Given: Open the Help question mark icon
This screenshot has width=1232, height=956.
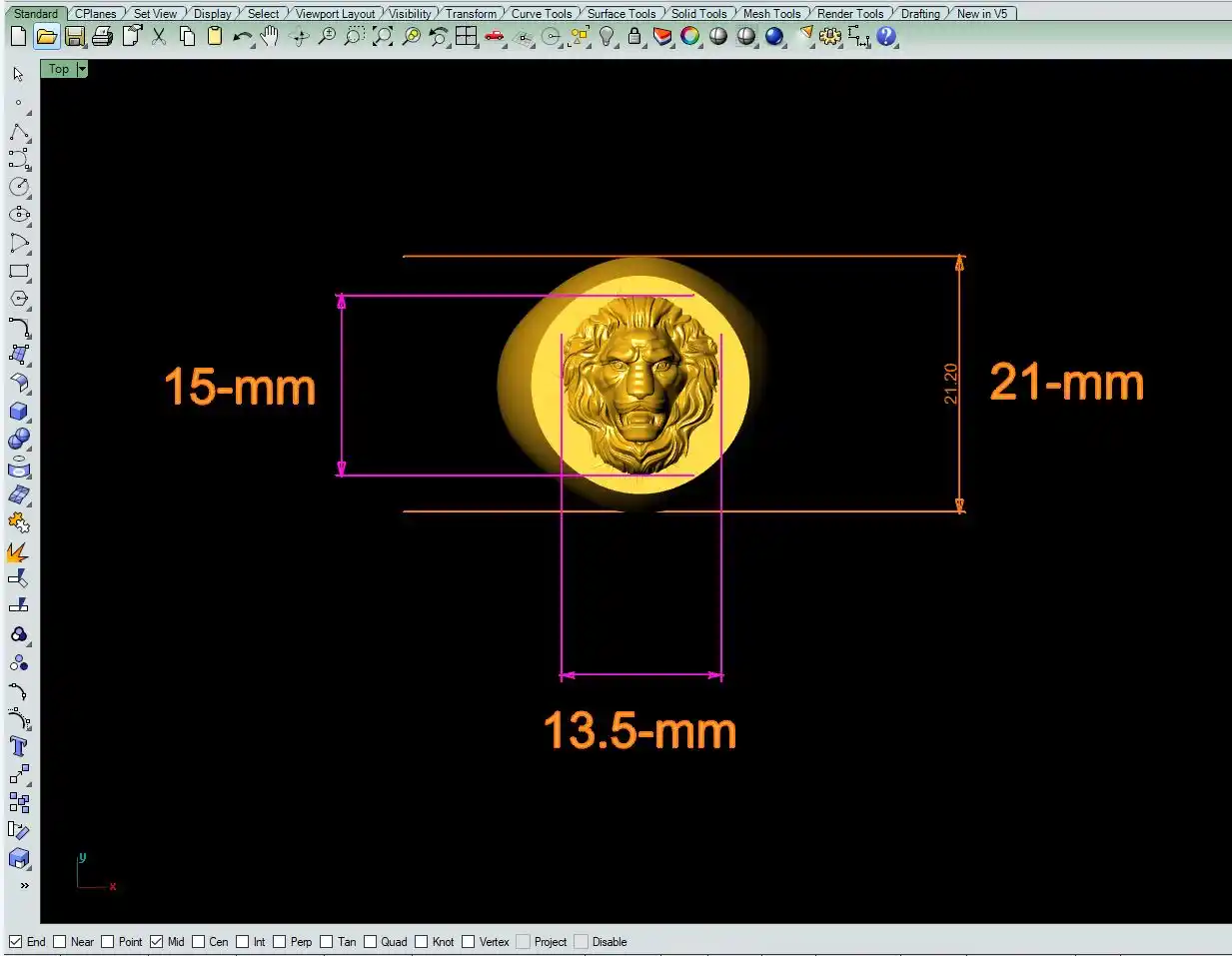Looking at the screenshot, I should click(886, 37).
